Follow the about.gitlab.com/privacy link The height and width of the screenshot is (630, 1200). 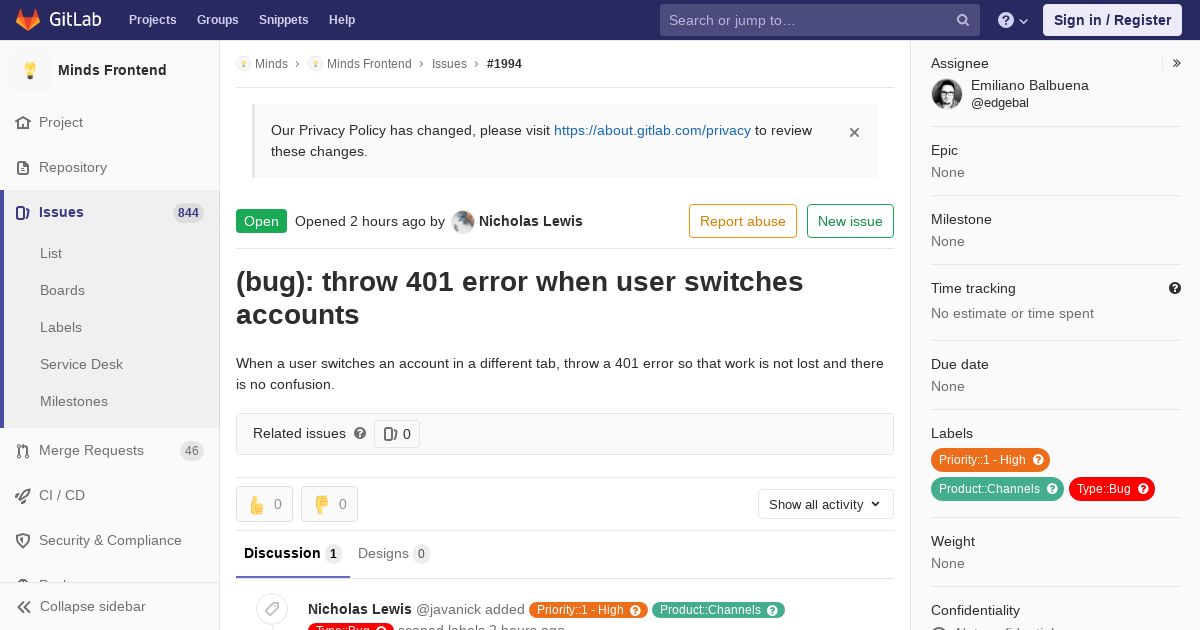pos(652,130)
